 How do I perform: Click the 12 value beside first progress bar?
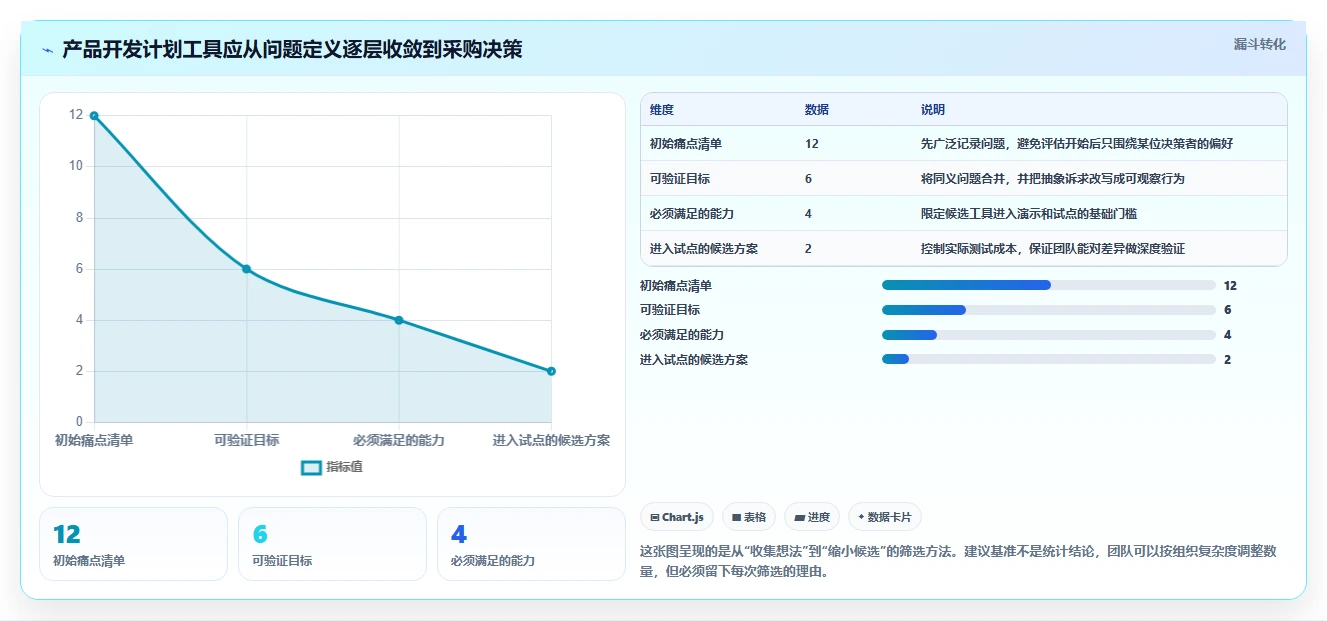[1230, 285]
